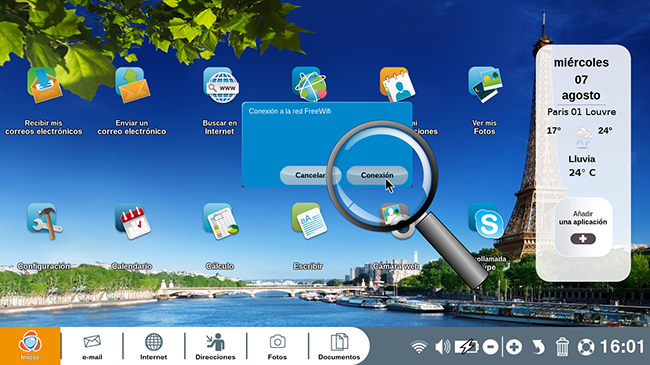This screenshot has height=365, width=650.
Task: Add an application with plus button
Action: [x=583, y=239]
